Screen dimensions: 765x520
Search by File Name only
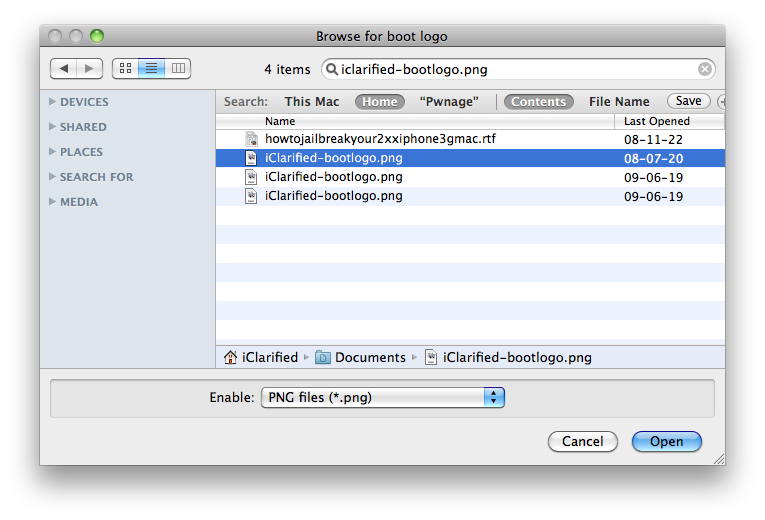pyautogui.click(x=619, y=101)
